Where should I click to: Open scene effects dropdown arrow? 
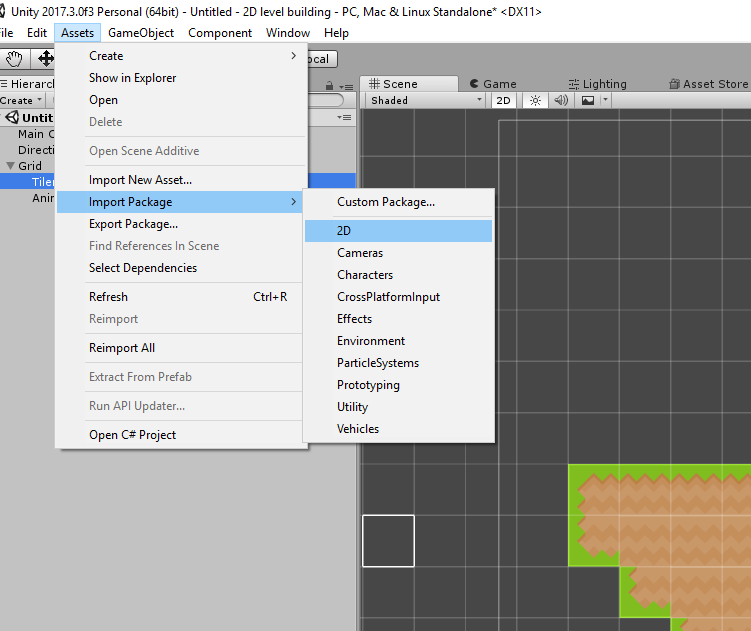tap(605, 100)
